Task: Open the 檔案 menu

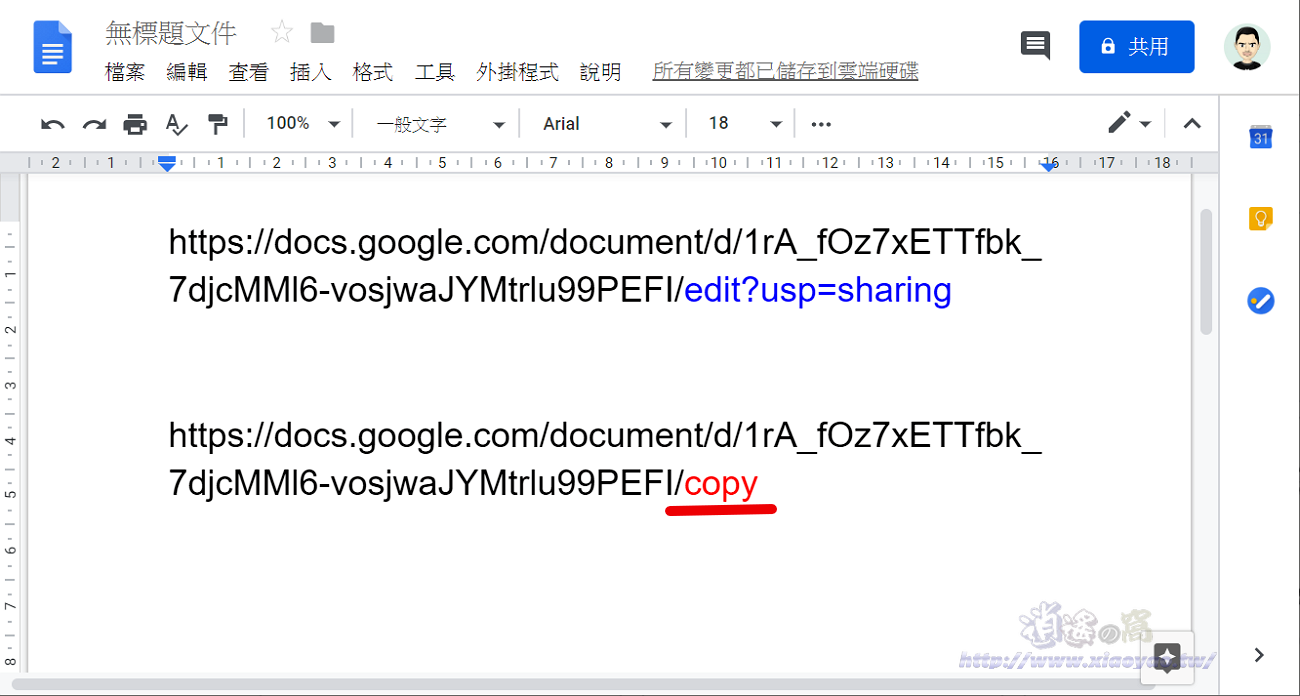Action: pyautogui.click(x=125, y=72)
